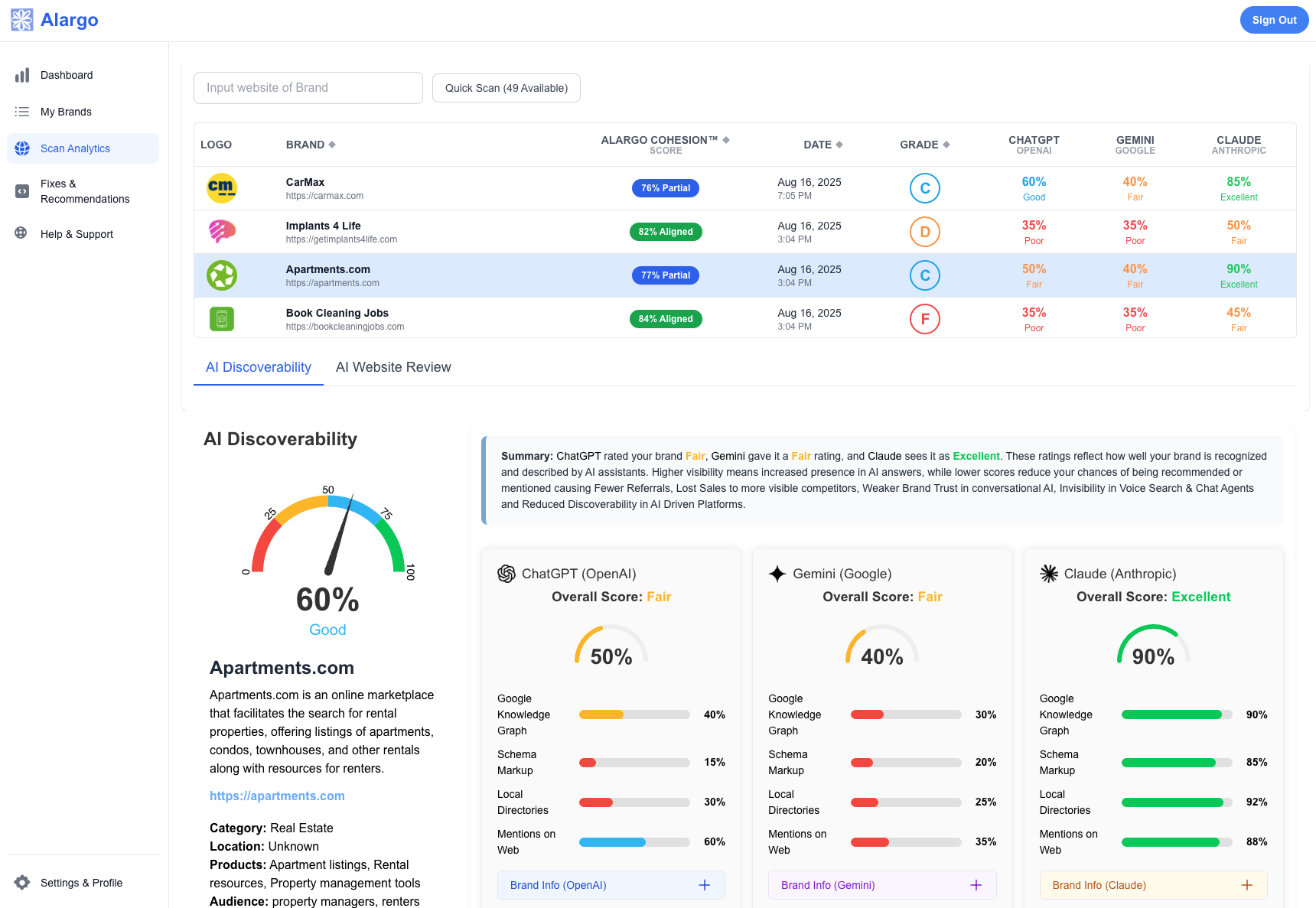Open Fixes & Recommendations page
The width and height of the screenshot is (1316, 908).
click(x=83, y=191)
